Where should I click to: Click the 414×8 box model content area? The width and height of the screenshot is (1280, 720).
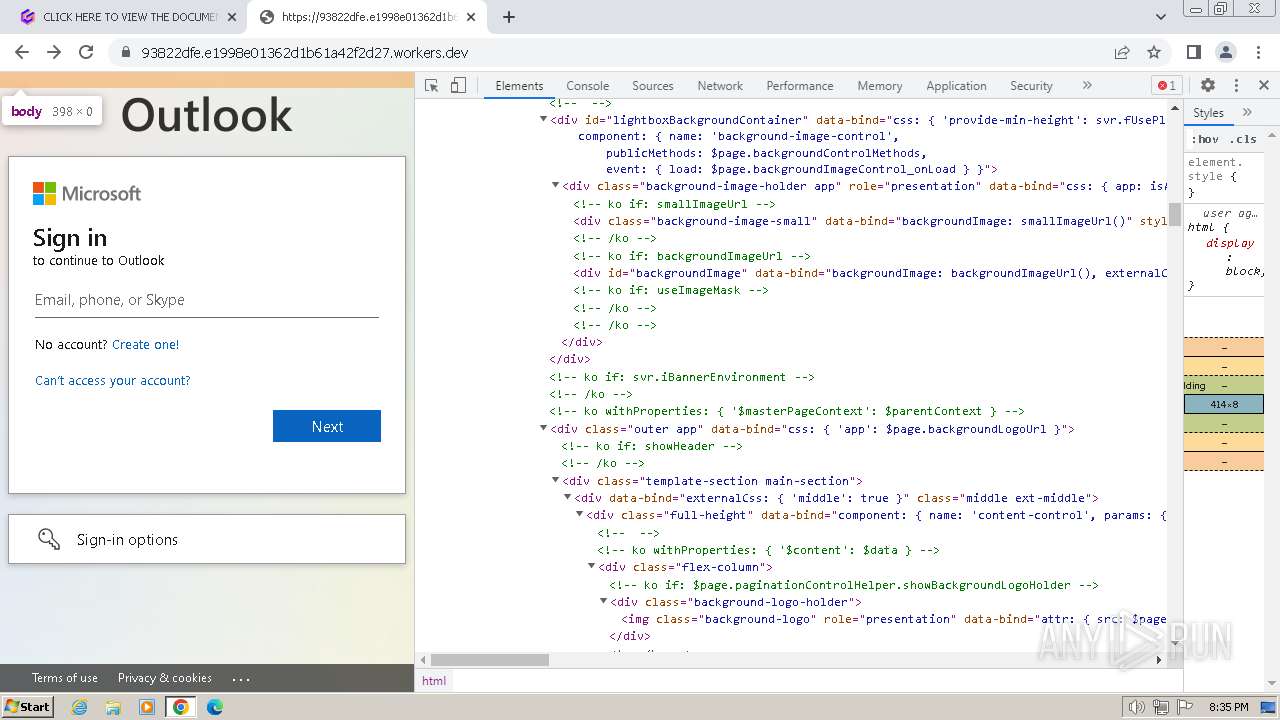(x=1224, y=404)
